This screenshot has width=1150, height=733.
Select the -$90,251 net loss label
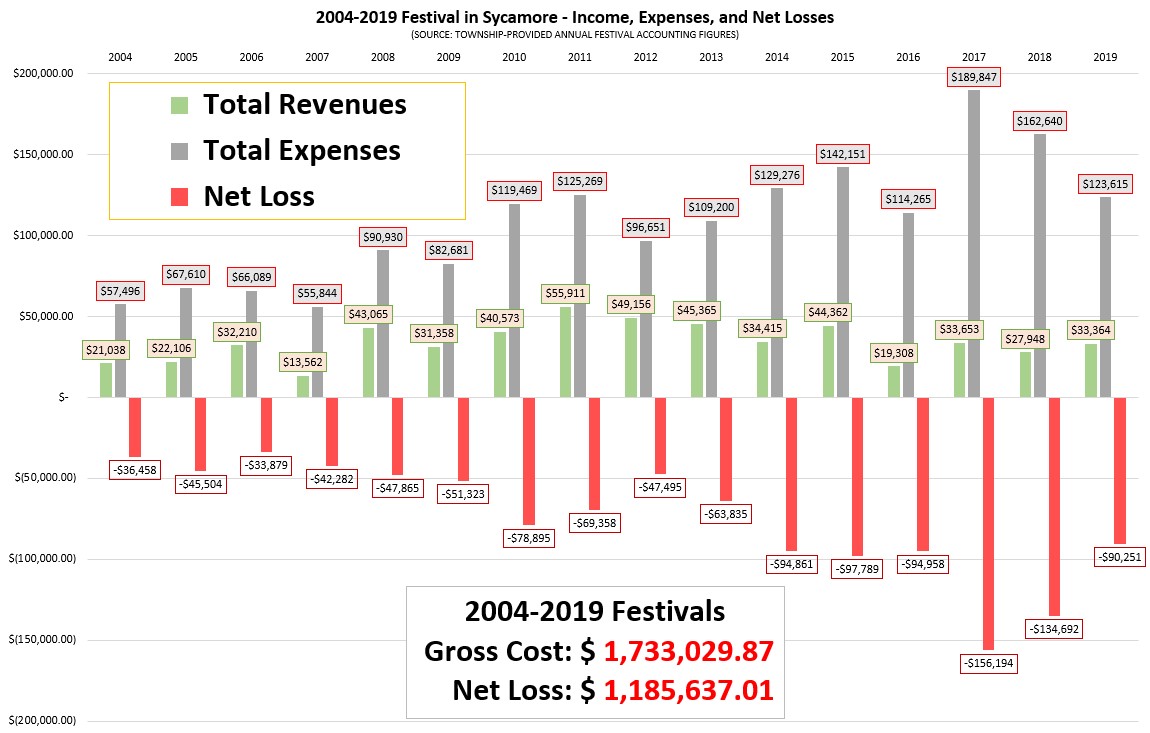tap(1120, 557)
